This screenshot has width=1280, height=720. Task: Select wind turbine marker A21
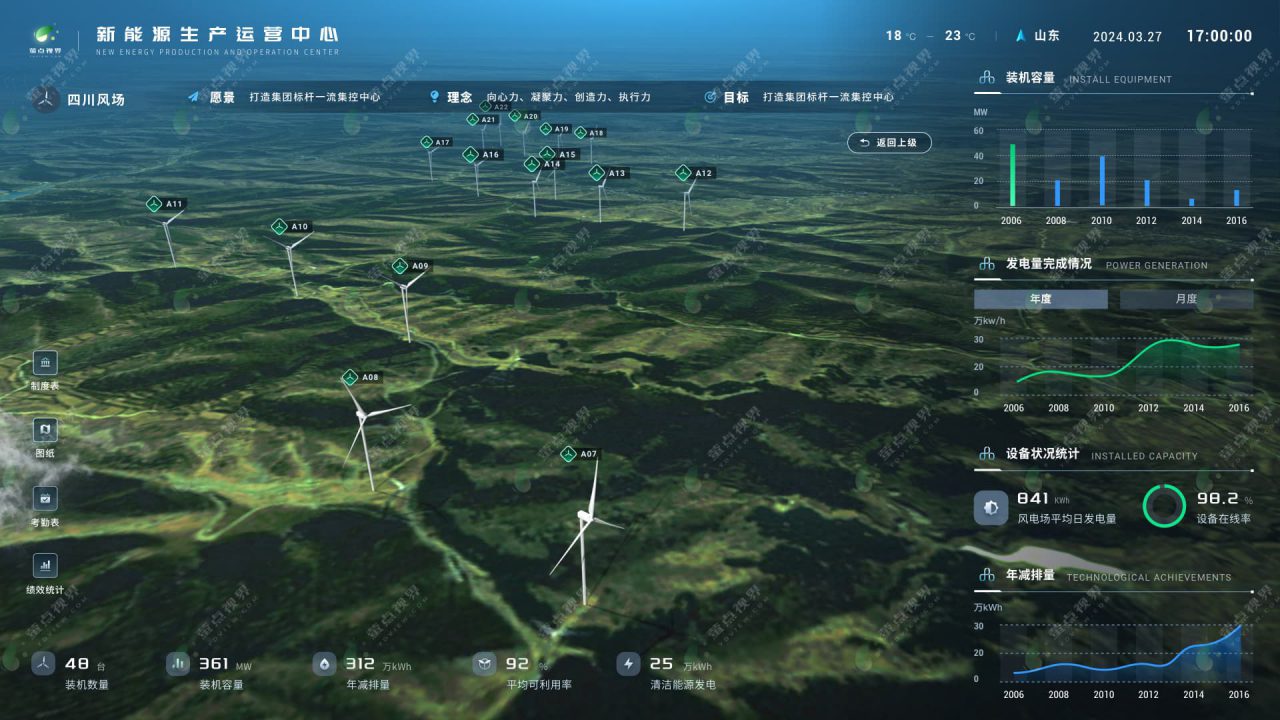pos(482,119)
